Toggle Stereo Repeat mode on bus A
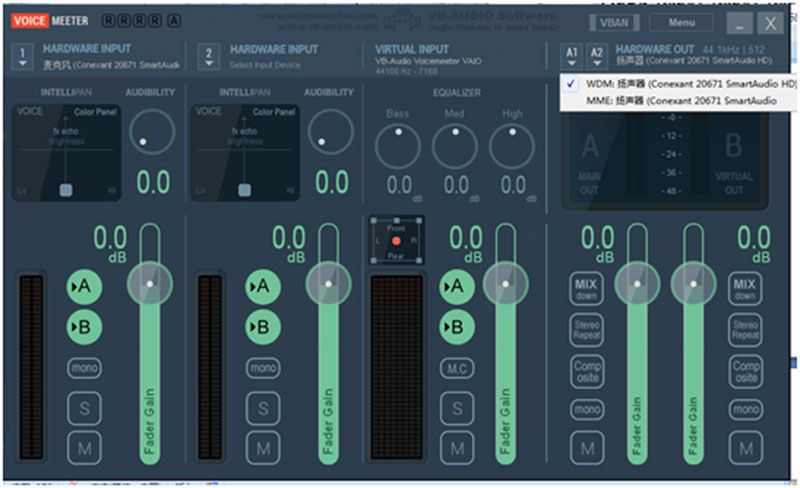The width and height of the screenshot is (800, 488). (x=586, y=330)
